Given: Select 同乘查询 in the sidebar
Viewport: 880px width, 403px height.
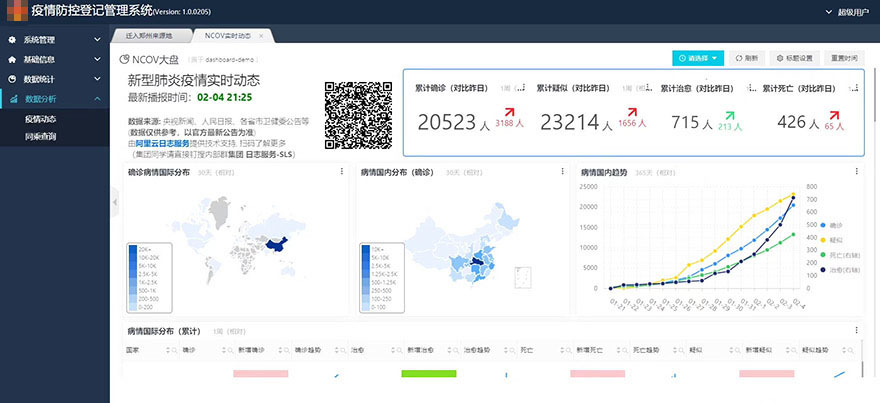Looking at the screenshot, I should 41,135.
